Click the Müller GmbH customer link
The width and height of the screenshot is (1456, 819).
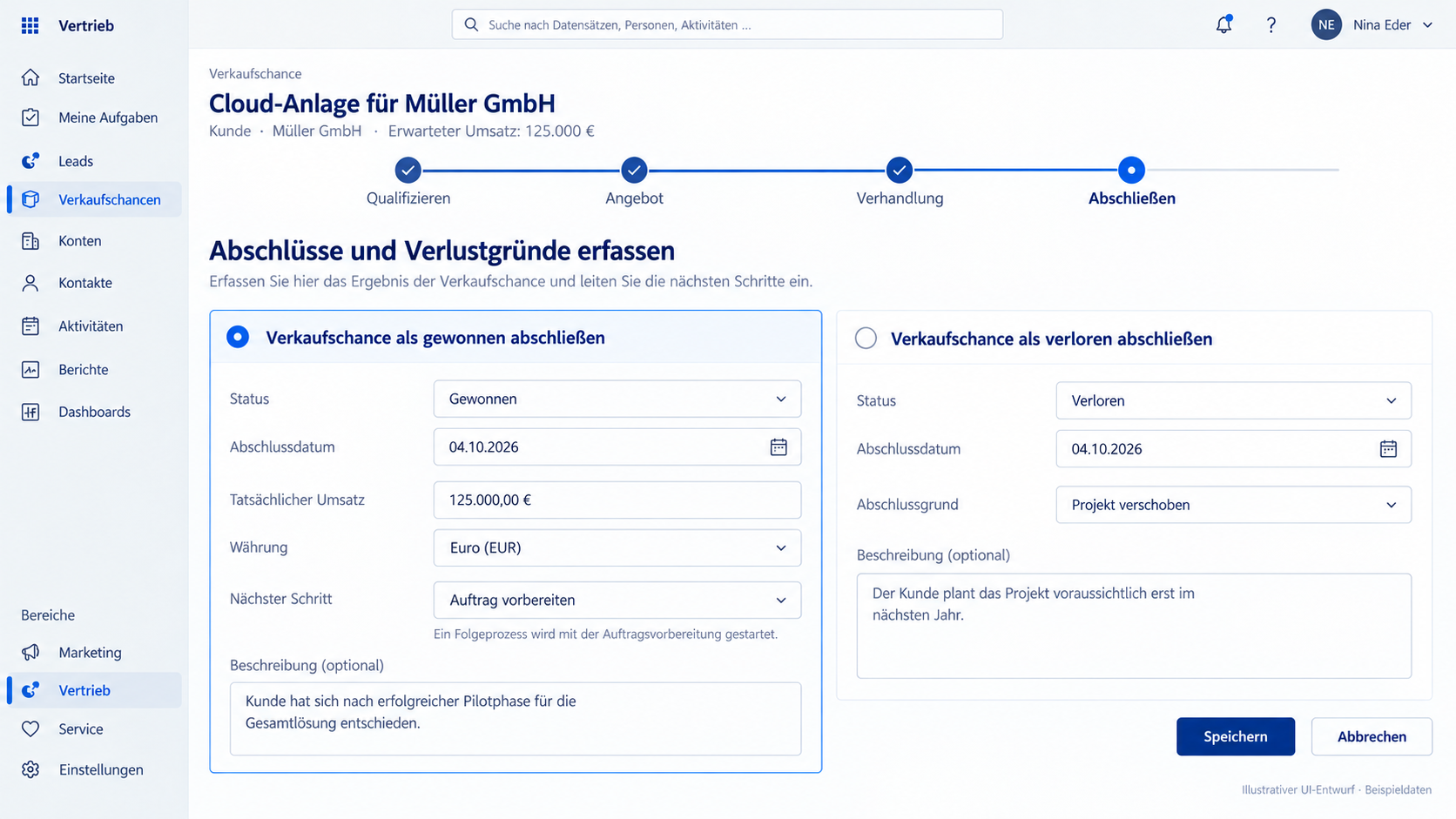(x=317, y=131)
